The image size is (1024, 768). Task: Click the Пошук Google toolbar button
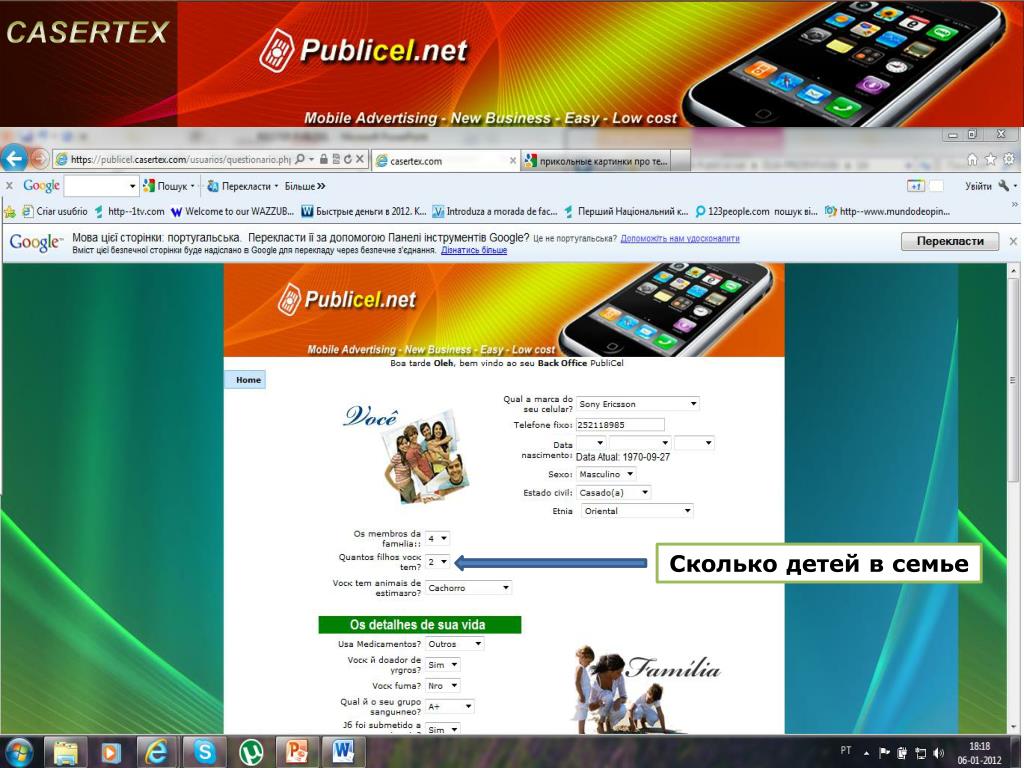(x=168, y=186)
